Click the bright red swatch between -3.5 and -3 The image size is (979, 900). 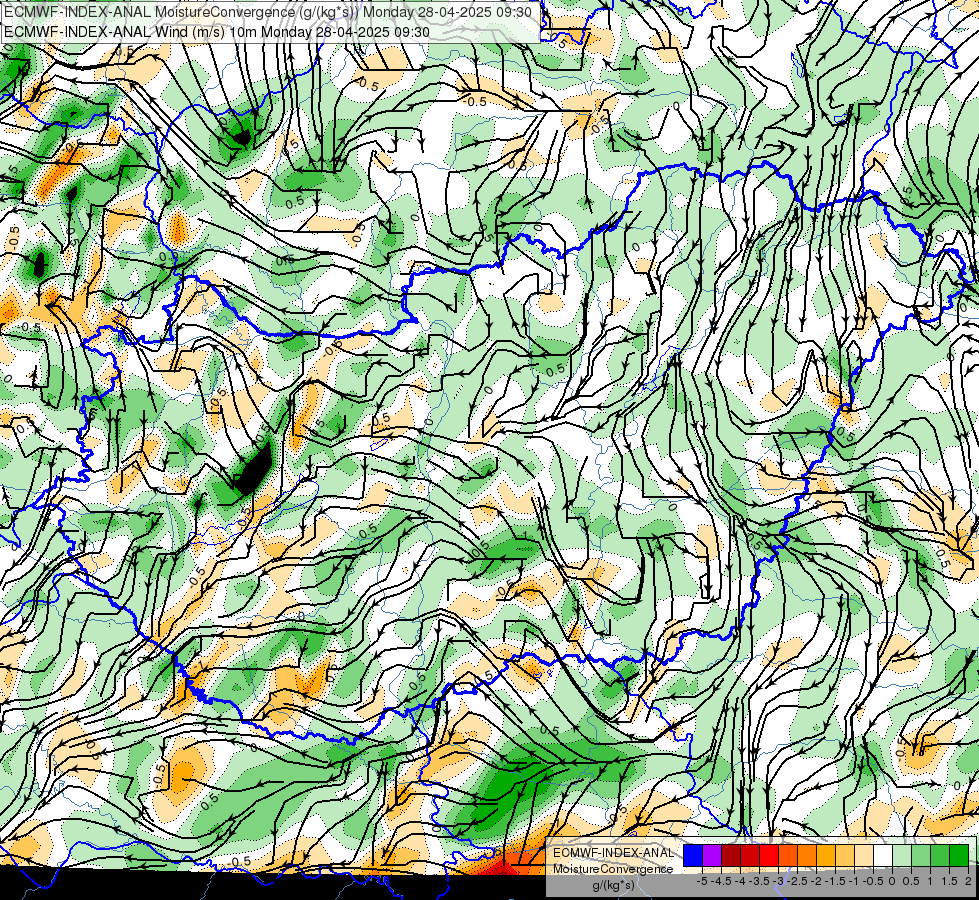coord(769,855)
